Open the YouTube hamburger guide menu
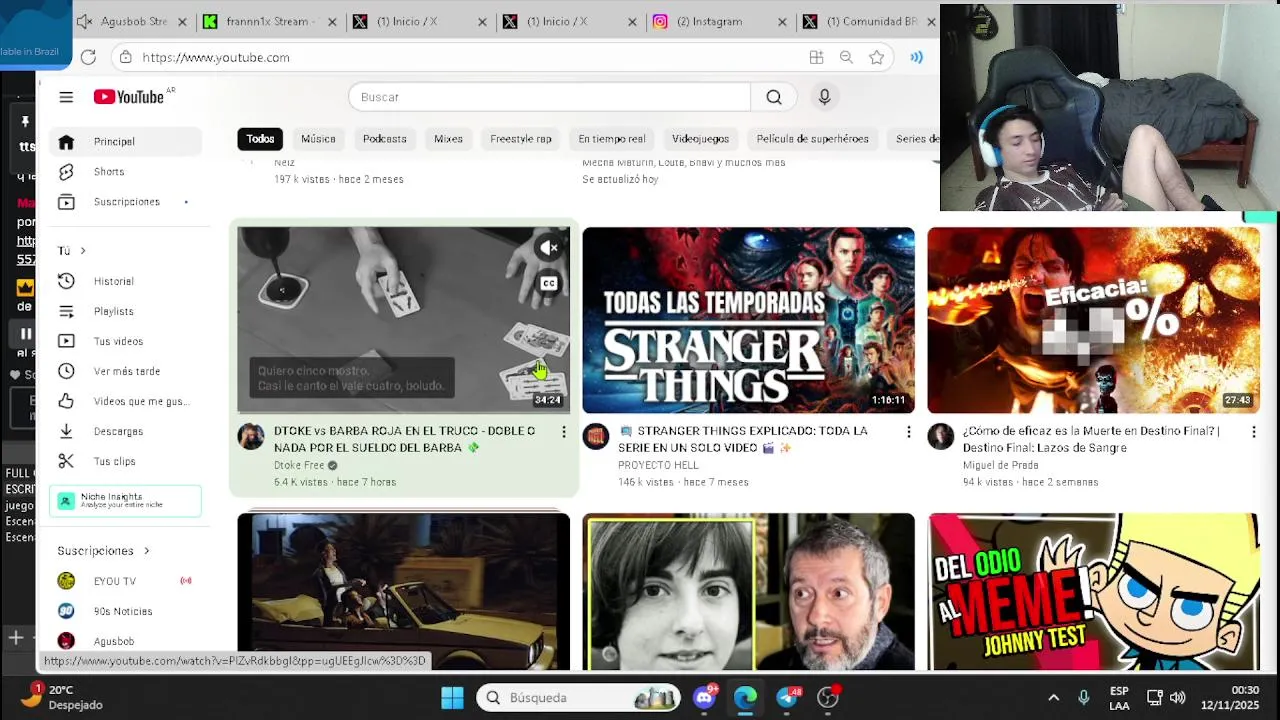The height and width of the screenshot is (720, 1280). 66,97
